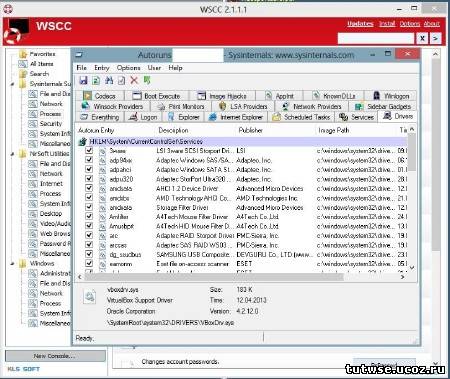Viewport: 450px width, 379px height.
Task: Open the File menu in Autoruns
Action: [x=81, y=68]
